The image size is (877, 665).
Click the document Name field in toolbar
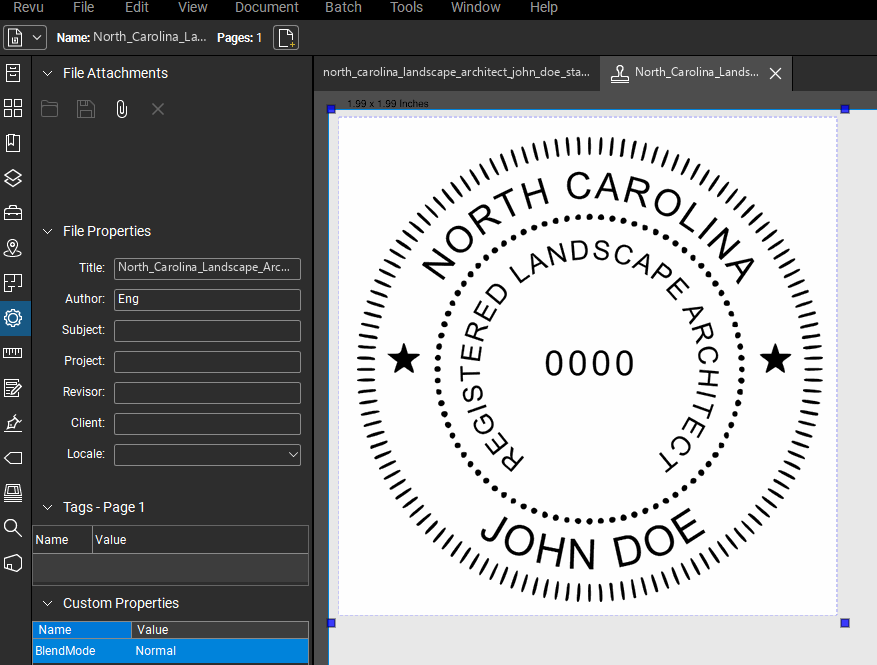coord(149,37)
